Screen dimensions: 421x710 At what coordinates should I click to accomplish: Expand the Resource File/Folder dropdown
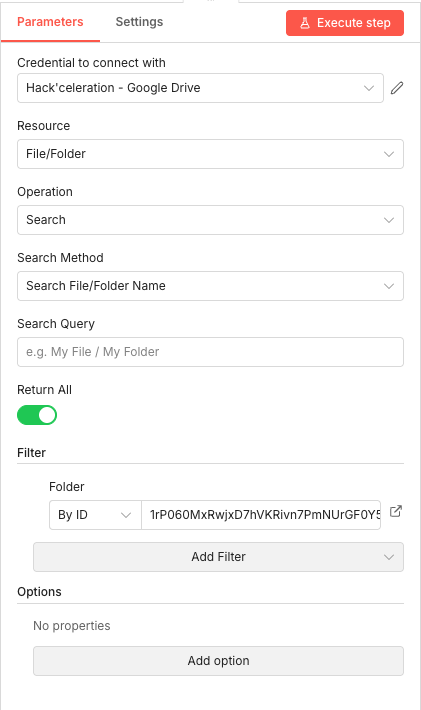click(210, 154)
